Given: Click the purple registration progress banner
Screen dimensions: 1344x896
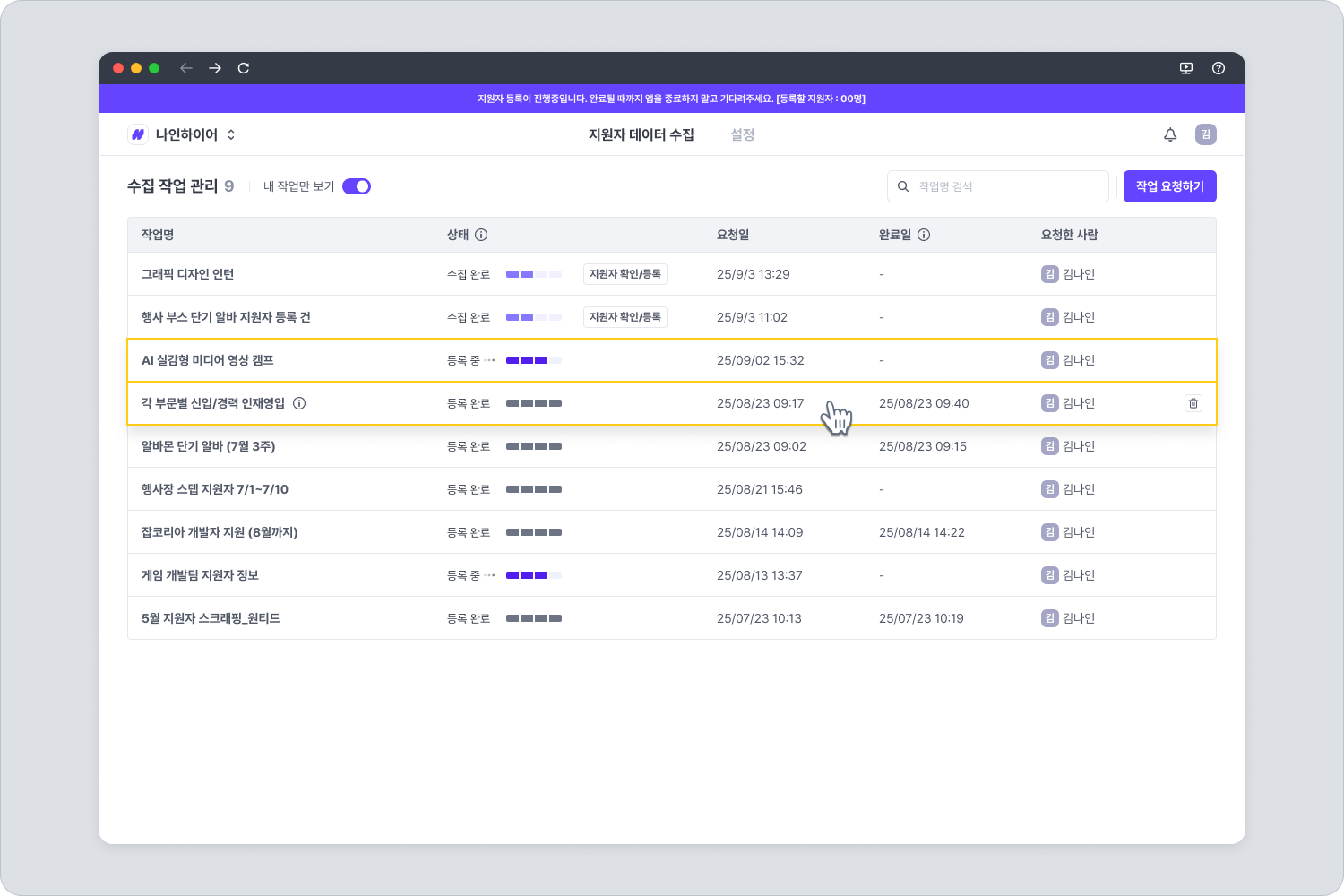Looking at the screenshot, I should [x=672, y=99].
